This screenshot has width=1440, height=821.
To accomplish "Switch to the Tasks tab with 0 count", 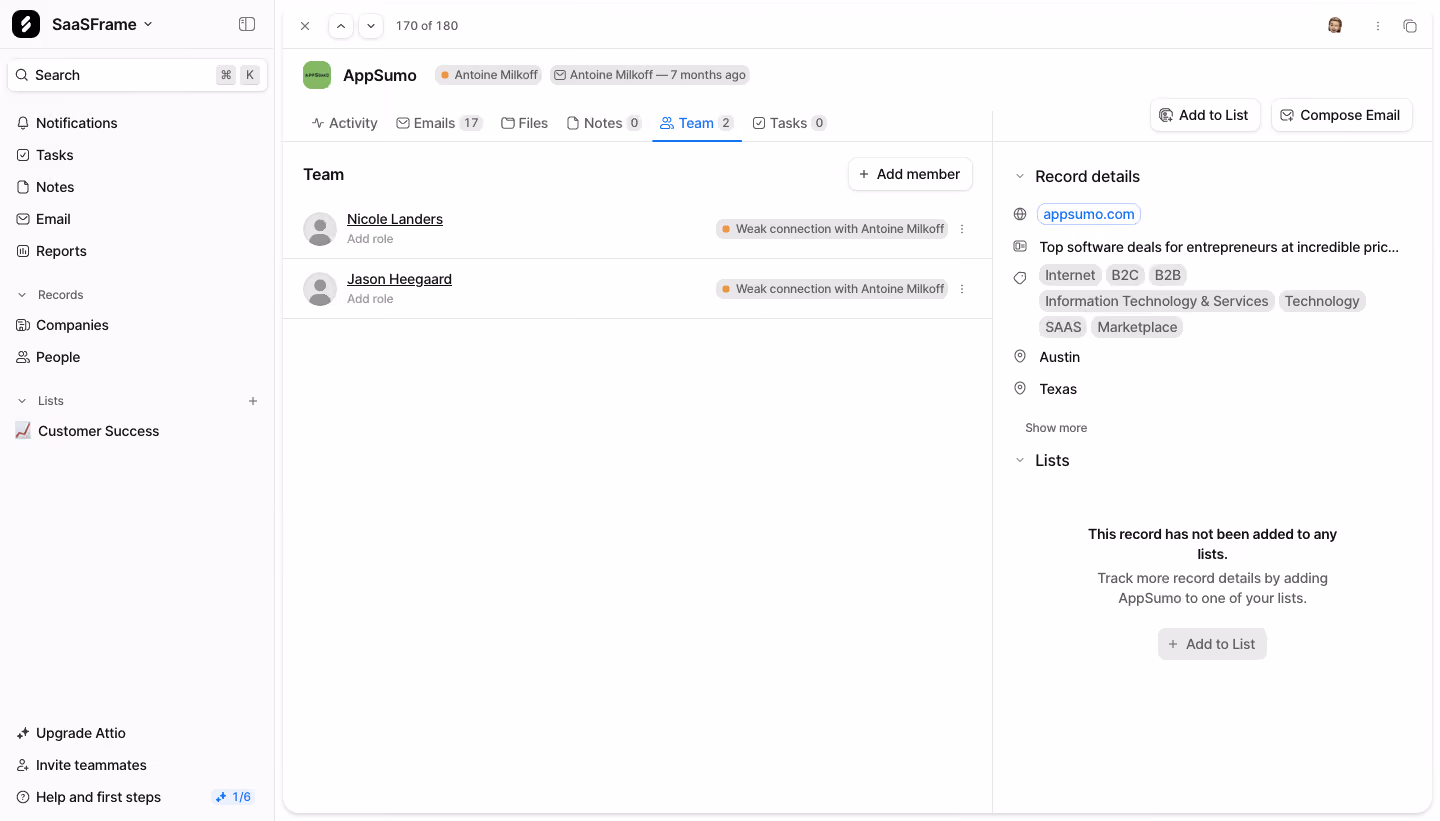I will pos(789,123).
